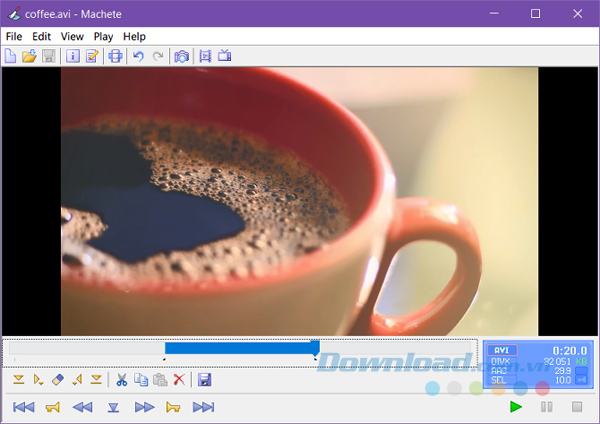Image resolution: width=600 pixels, height=424 pixels.
Task: Click the AAC audio codec label
Action: point(499,371)
